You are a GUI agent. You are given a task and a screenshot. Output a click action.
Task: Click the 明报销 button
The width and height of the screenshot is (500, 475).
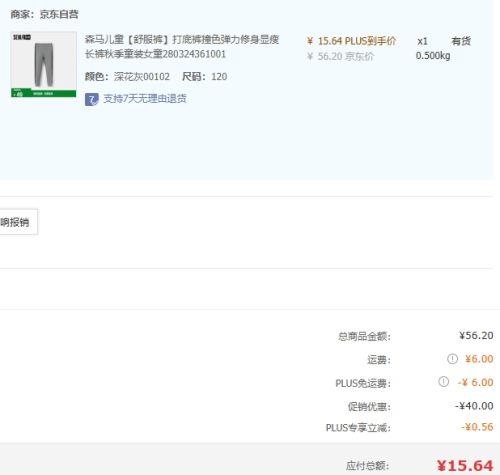point(18,222)
